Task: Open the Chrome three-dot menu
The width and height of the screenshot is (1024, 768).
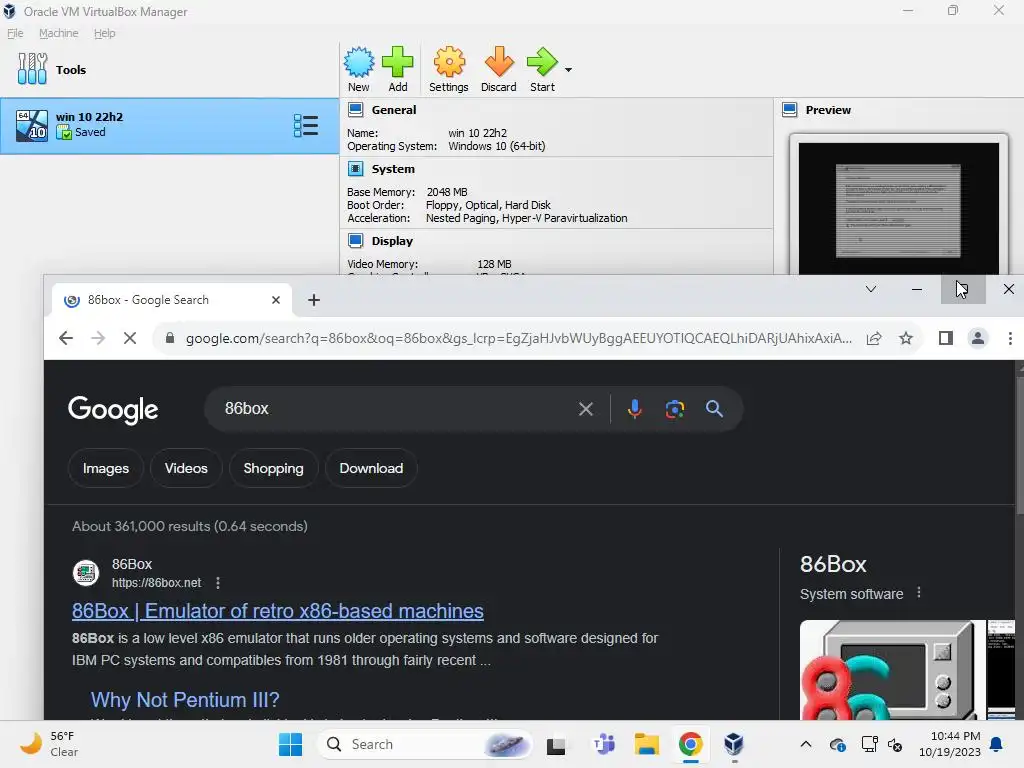Action: pyautogui.click(x=1010, y=338)
